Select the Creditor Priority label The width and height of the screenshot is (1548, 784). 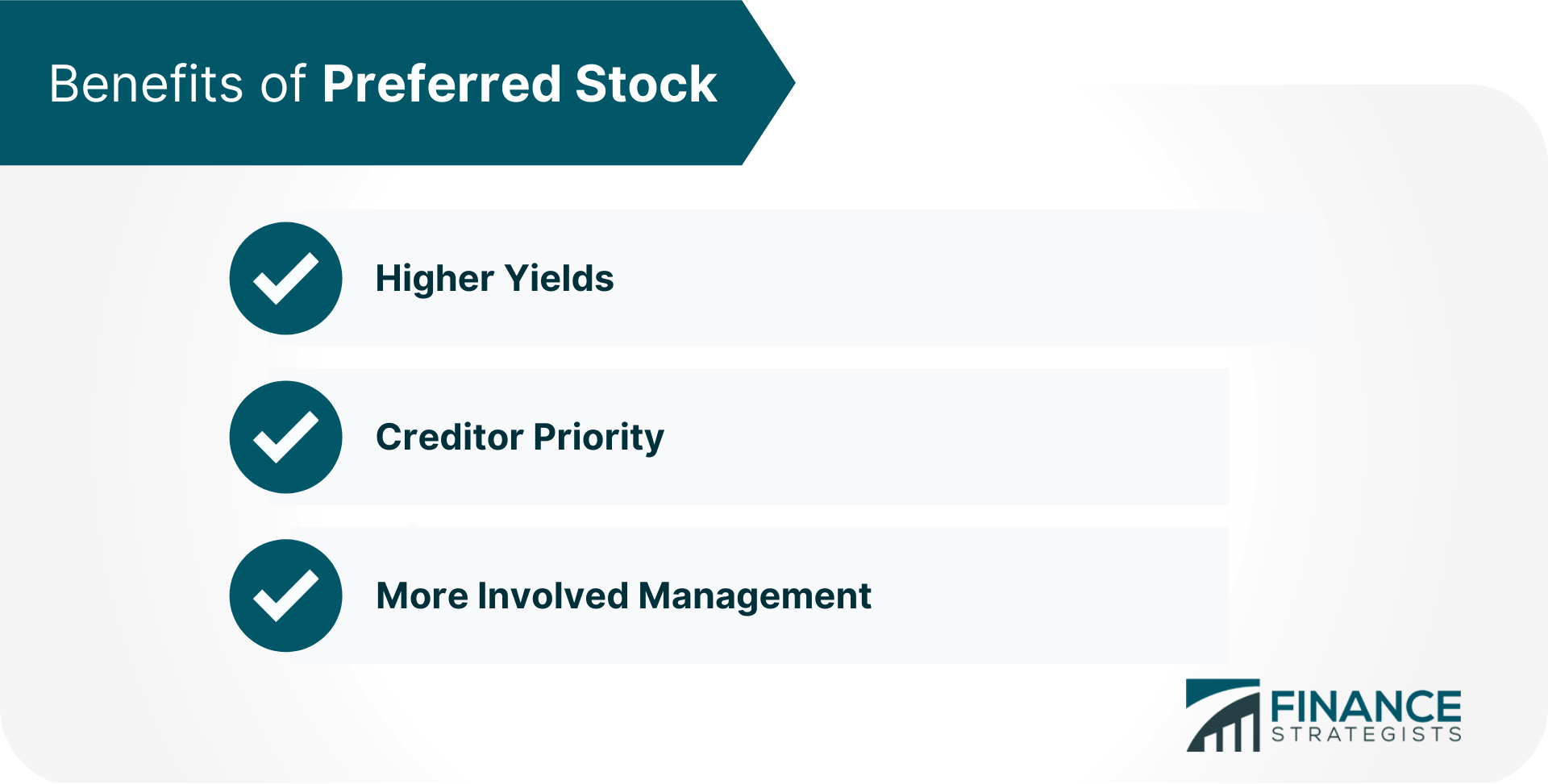pos(520,438)
